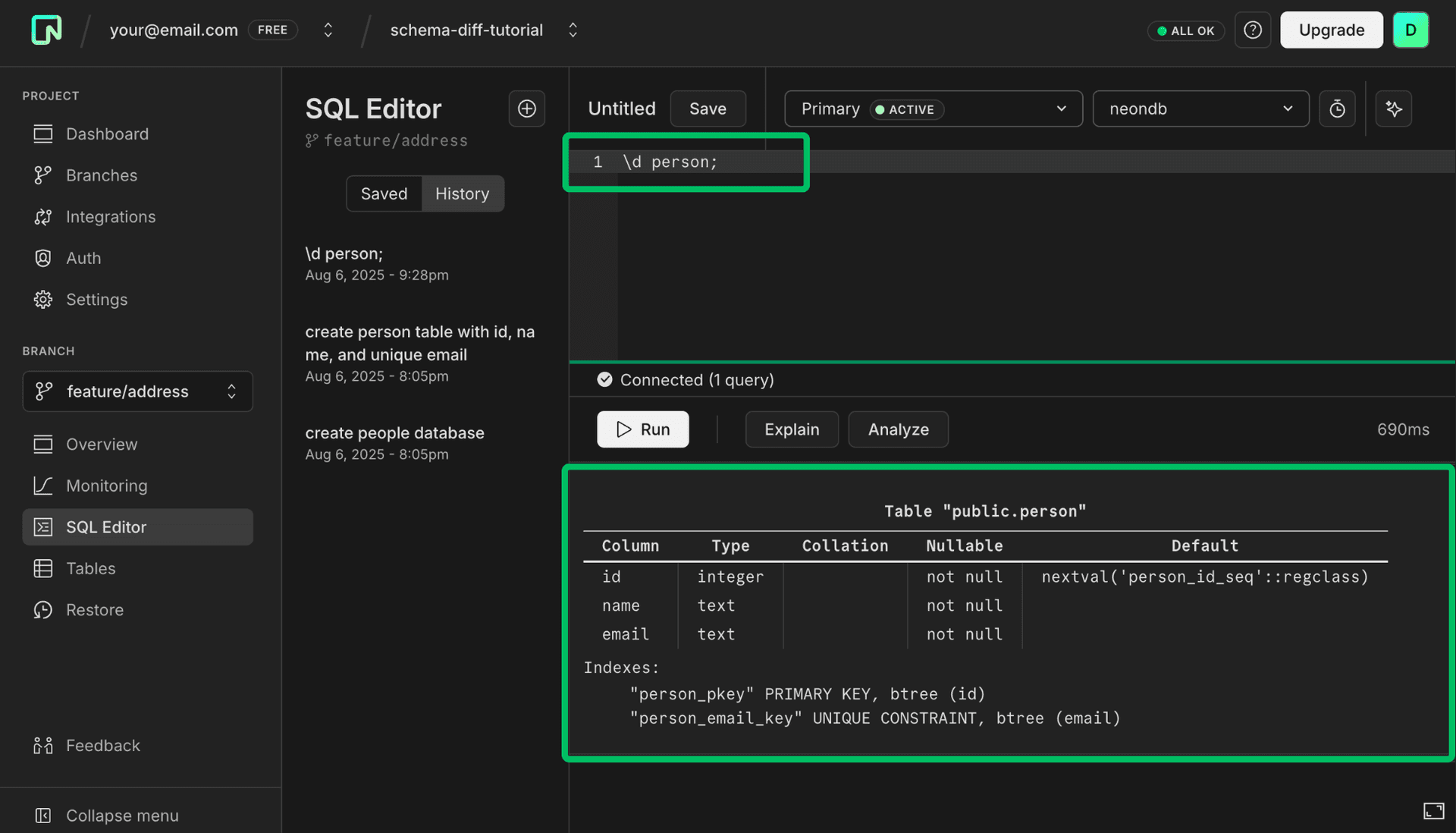Open Monitoring from the sidebar icon
Image resolution: width=1456 pixels, height=833 pixels.
point(43,486)
